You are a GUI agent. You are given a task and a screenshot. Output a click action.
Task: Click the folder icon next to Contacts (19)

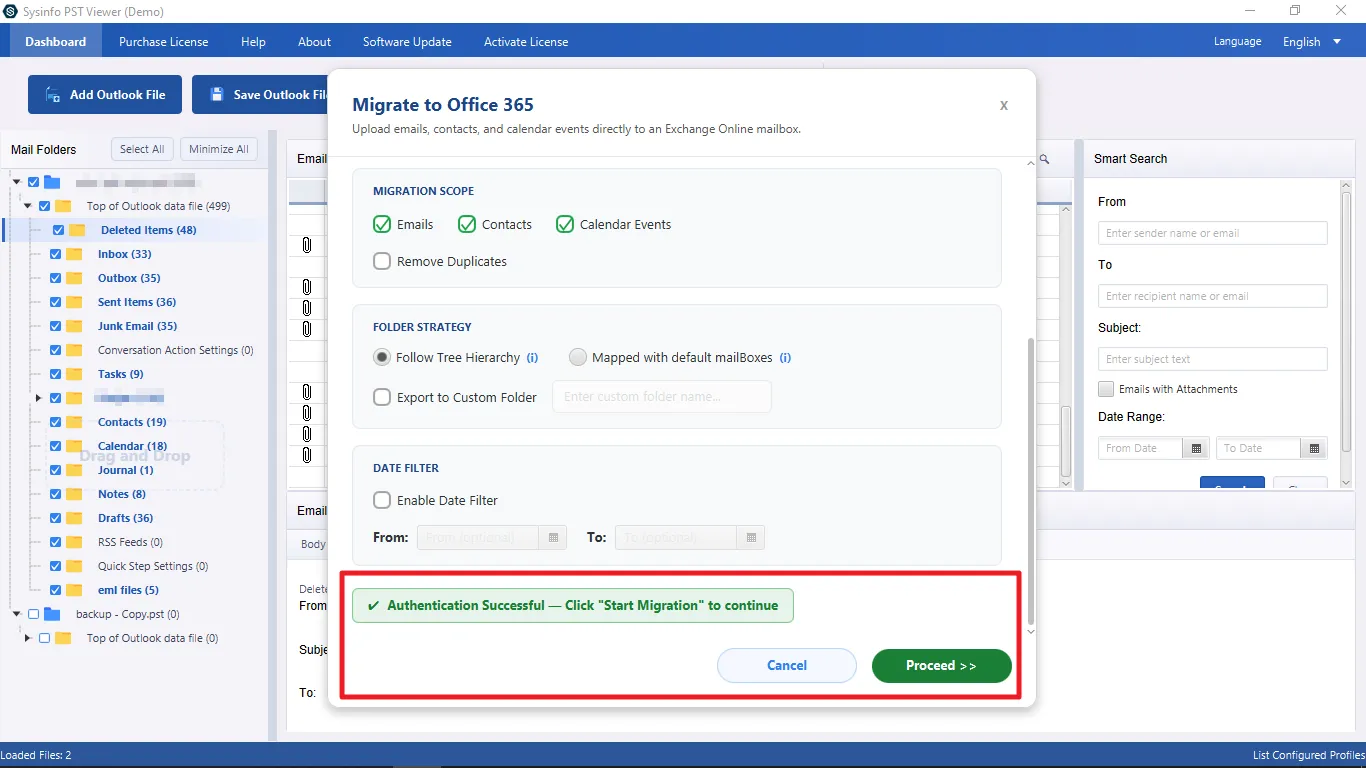point(74,422)
